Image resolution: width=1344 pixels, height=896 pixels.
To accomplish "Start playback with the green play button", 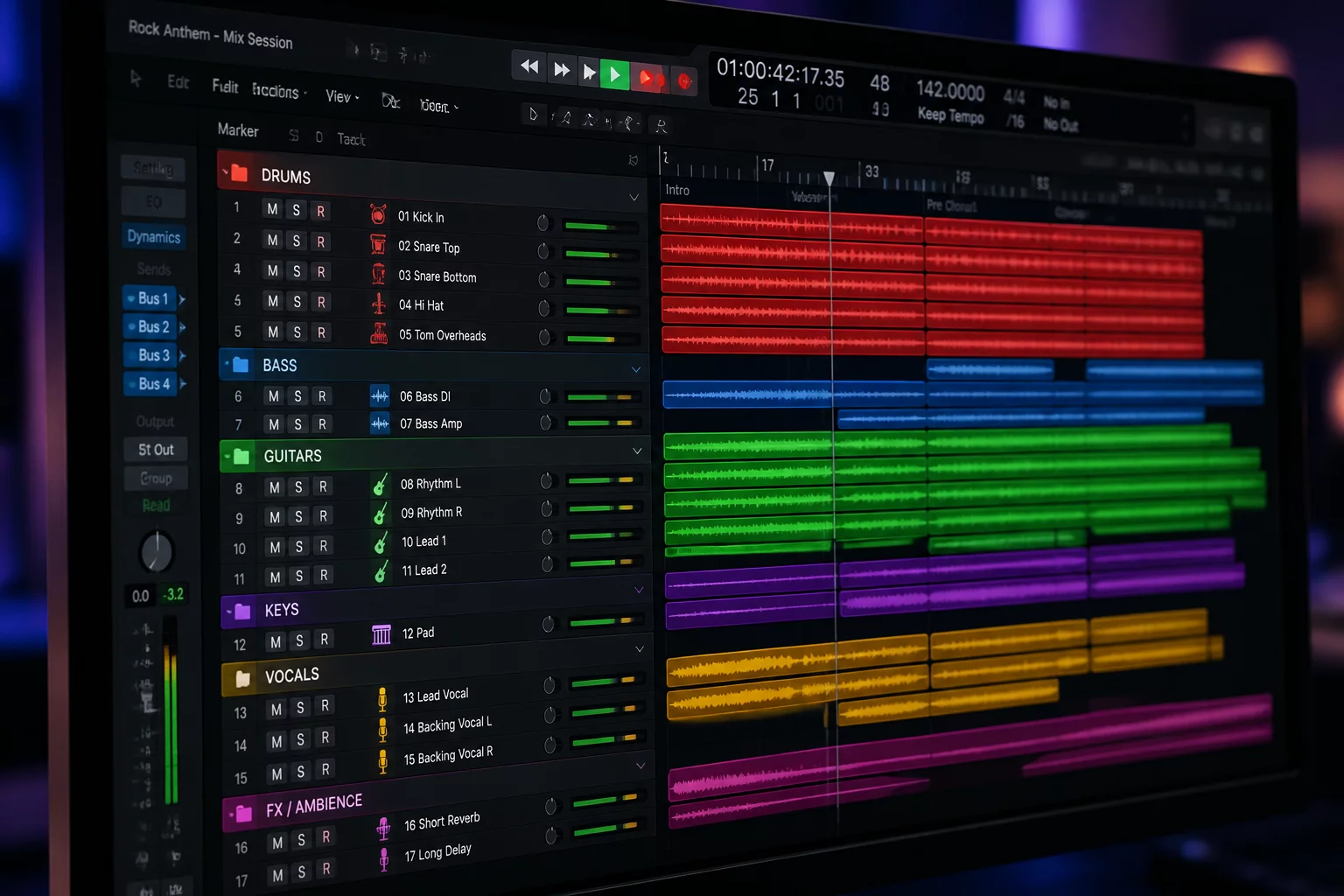I will tap(615, 75).
